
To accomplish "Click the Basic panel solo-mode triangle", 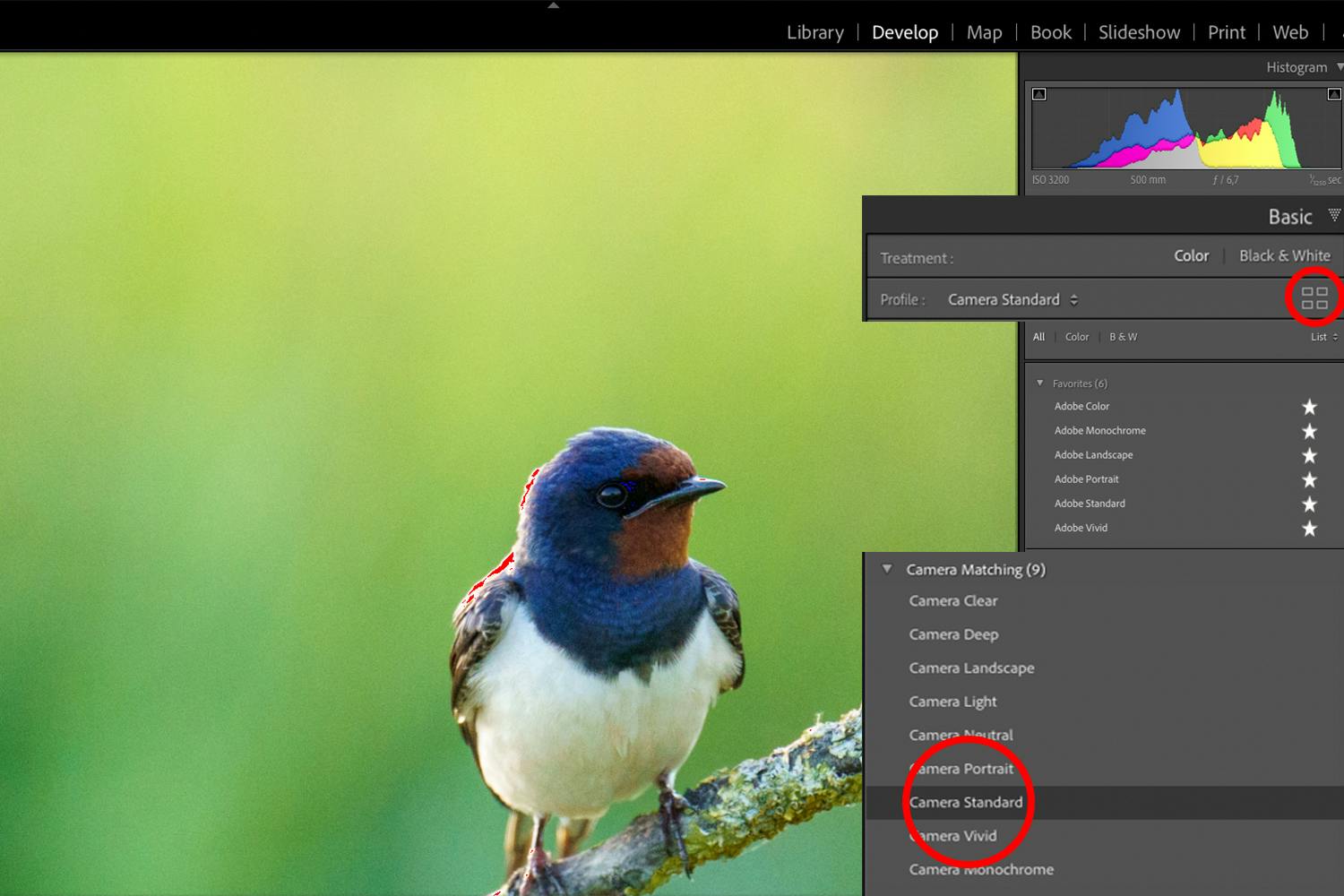I will tap(1333, 215).
